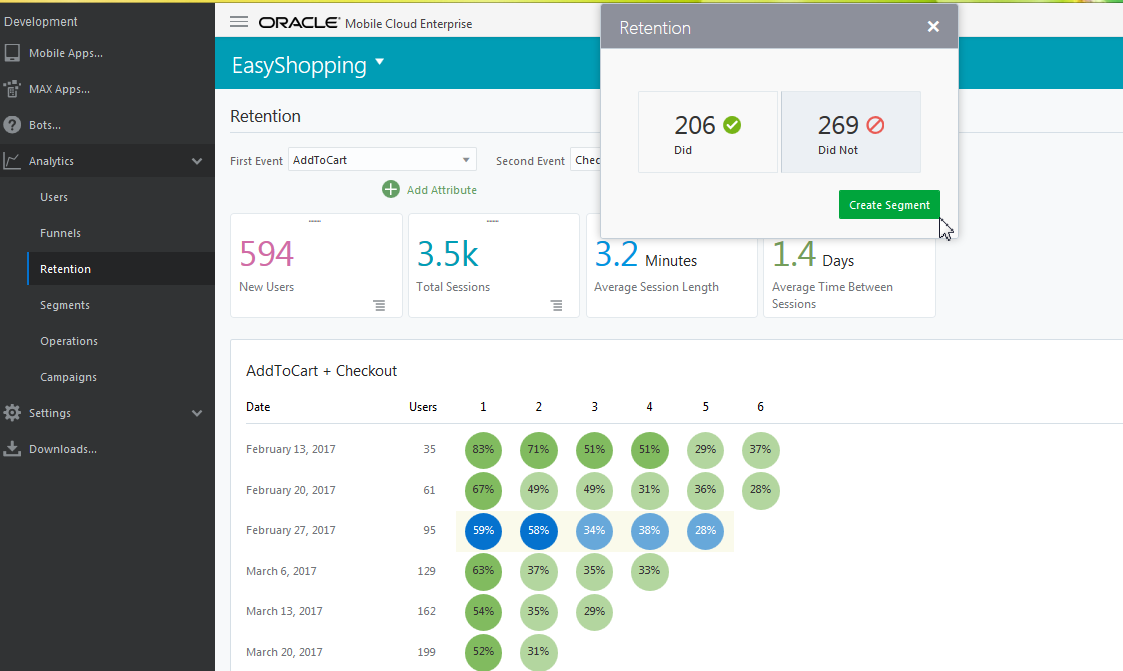This screenshot has width=1123, height=671.
Task: Click 29% bubble for March 13
Action: click(594, 612)
